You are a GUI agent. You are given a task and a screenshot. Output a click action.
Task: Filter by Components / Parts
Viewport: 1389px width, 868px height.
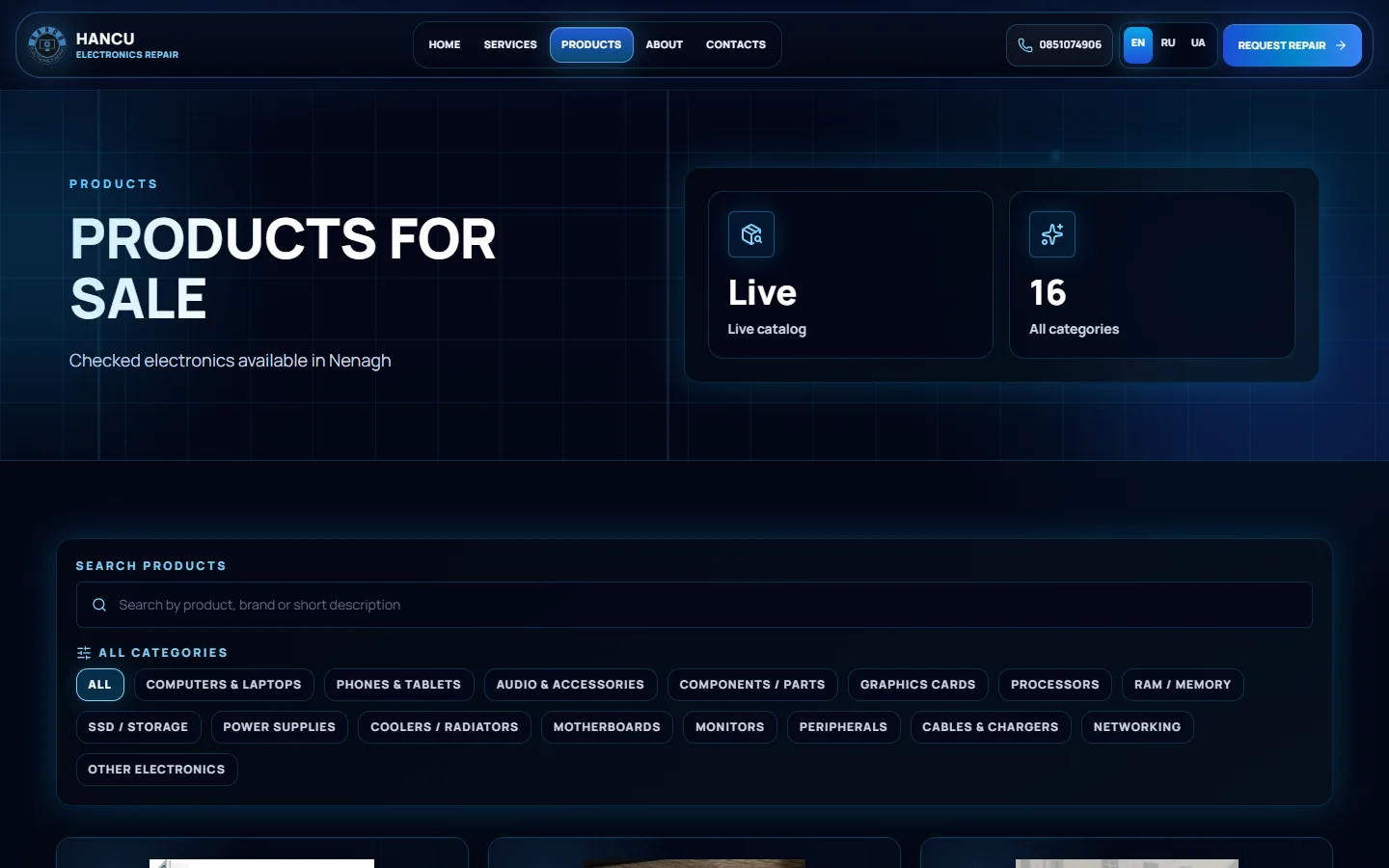752,685
